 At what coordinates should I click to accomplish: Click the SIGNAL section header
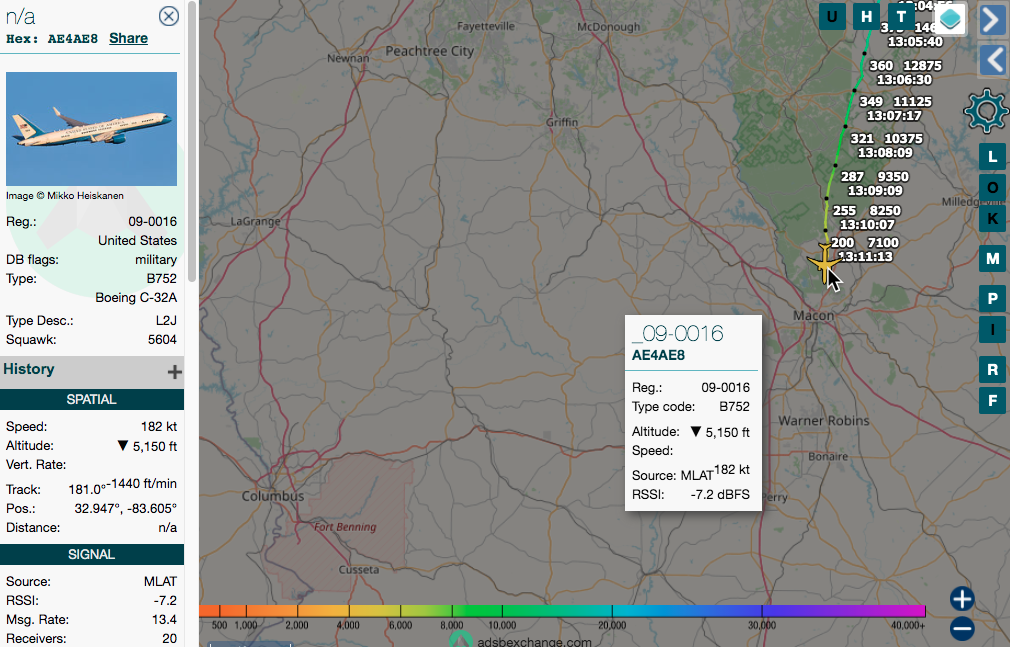click(91, 554)
